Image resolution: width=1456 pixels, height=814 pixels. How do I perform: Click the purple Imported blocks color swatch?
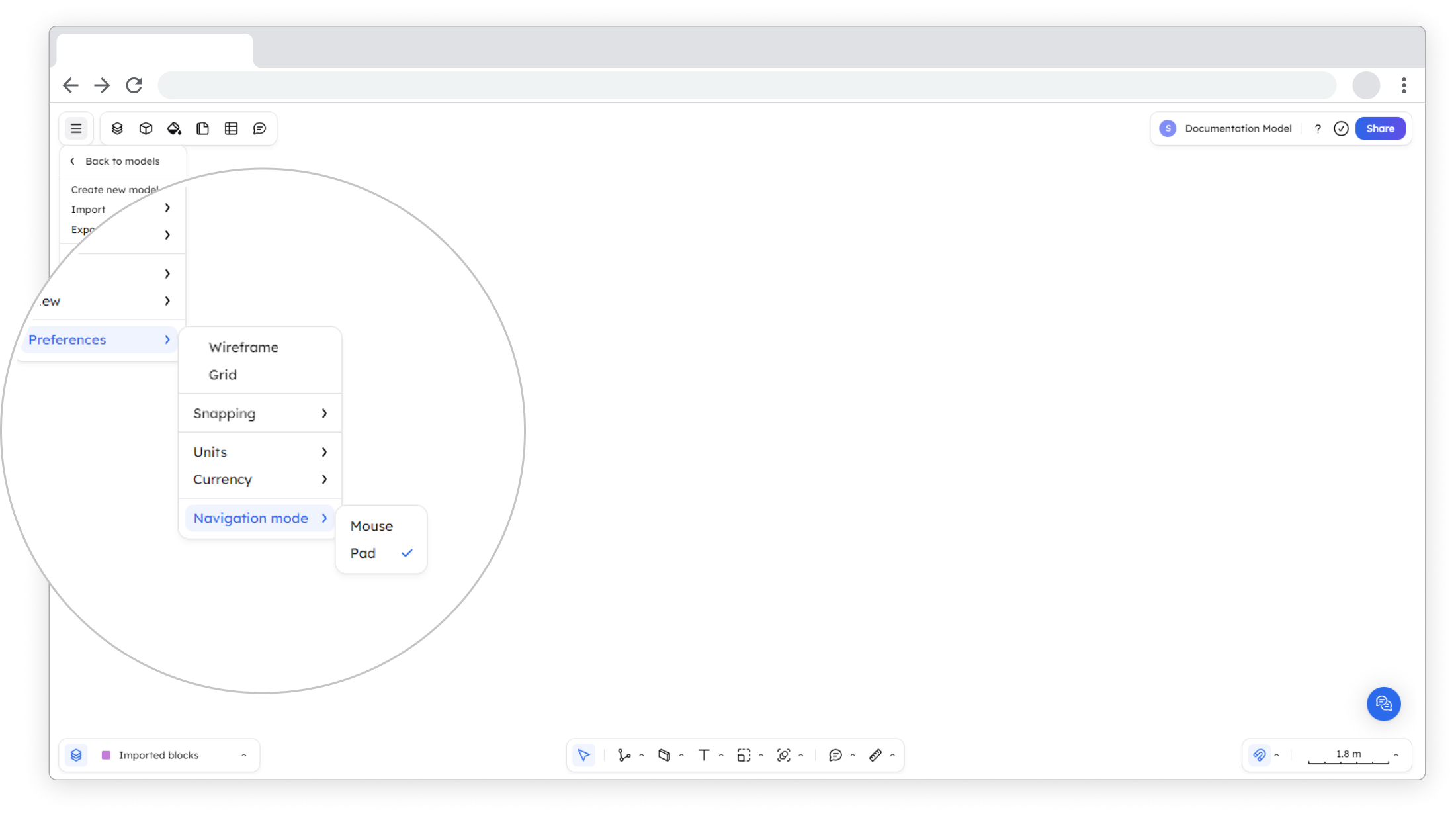(x=106, y=755)
